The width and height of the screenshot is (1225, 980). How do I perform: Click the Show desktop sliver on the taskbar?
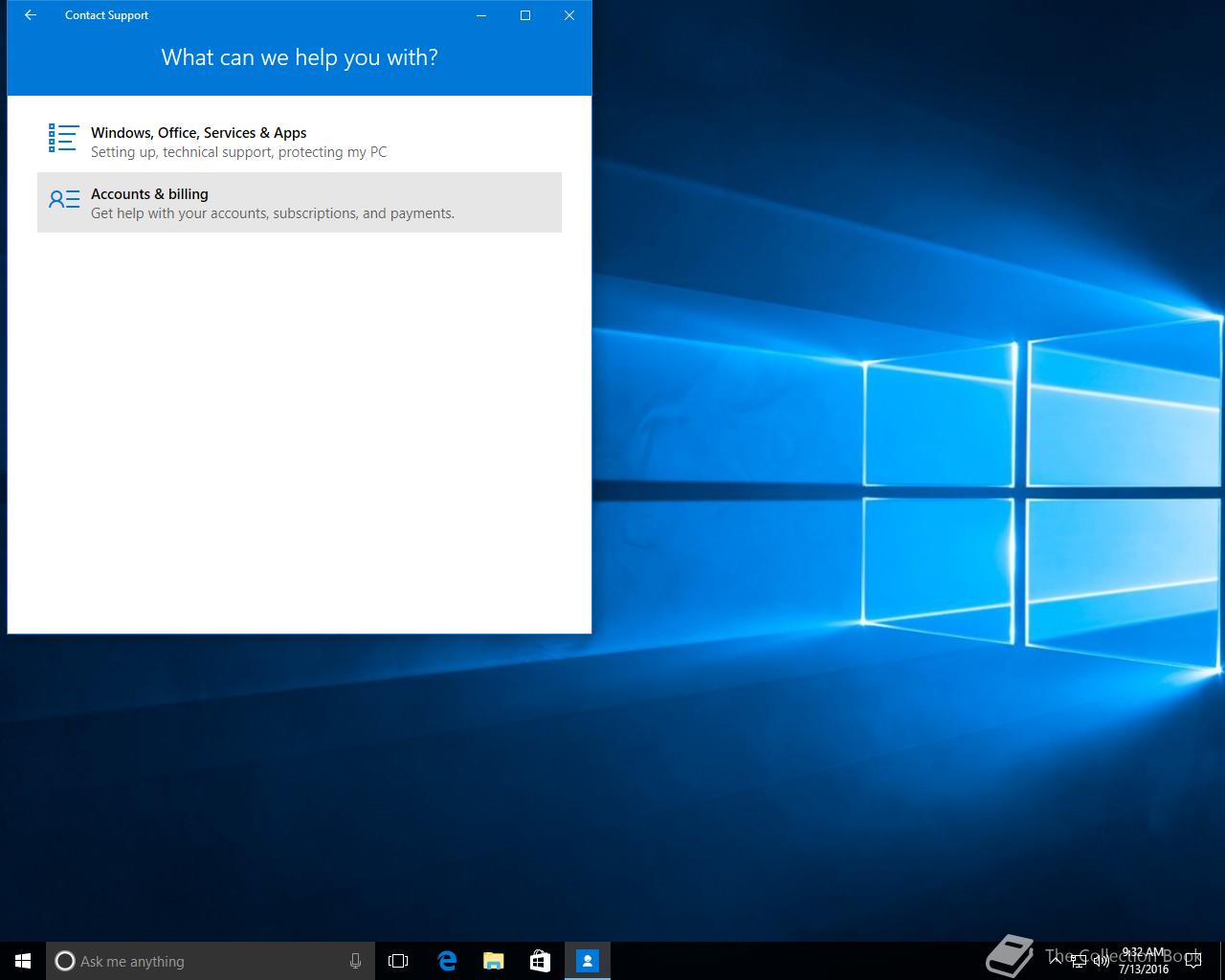[x=1222, y=961]
